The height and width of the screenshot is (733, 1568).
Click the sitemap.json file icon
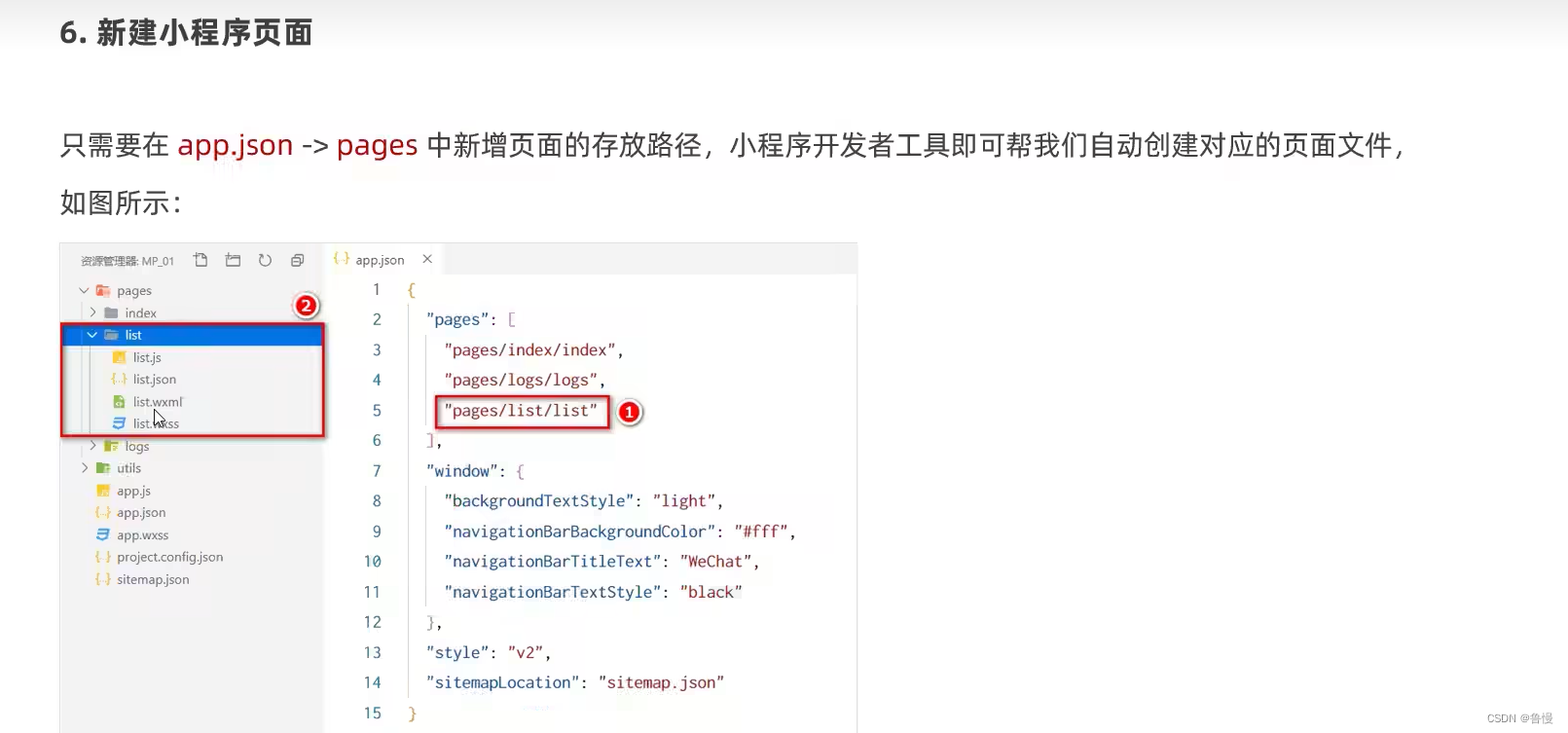pos(103,579)
